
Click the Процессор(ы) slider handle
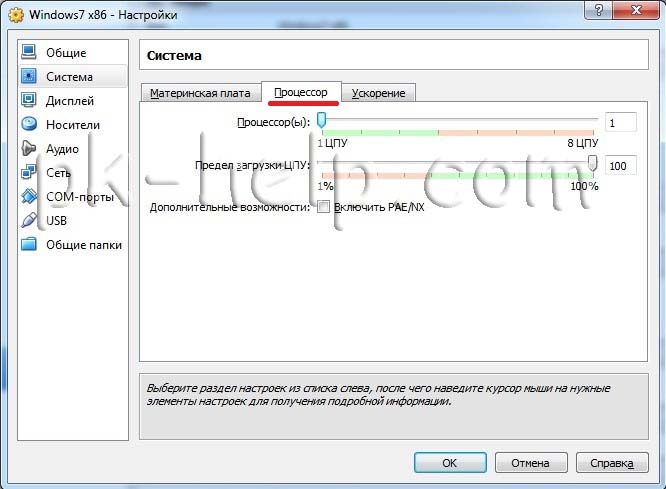coord(322,120)
